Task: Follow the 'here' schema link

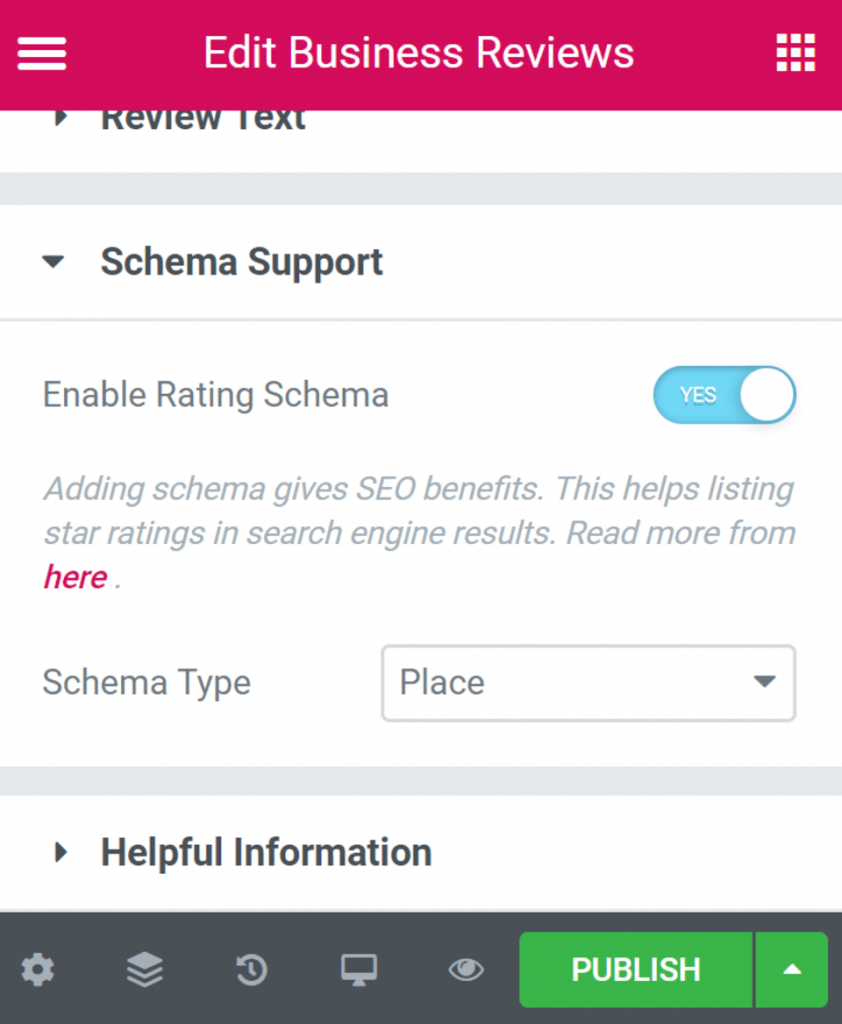Action: click(75, 577)
